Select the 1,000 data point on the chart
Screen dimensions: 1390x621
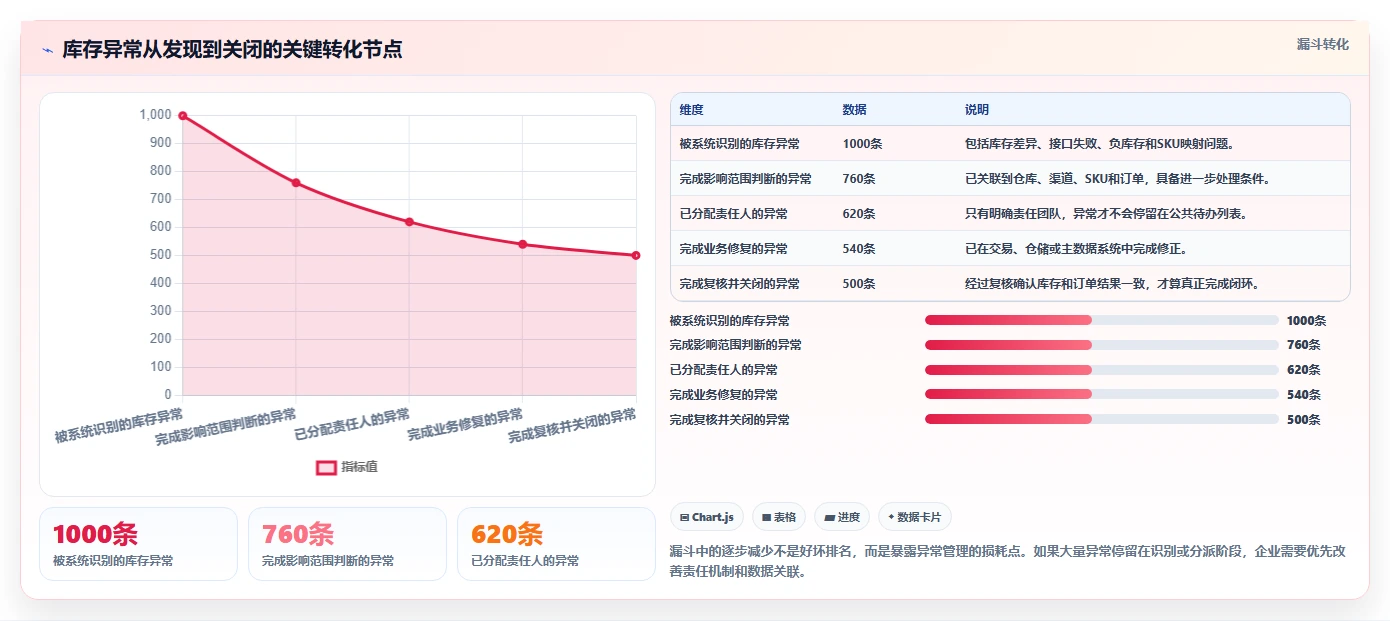point(183,116)
